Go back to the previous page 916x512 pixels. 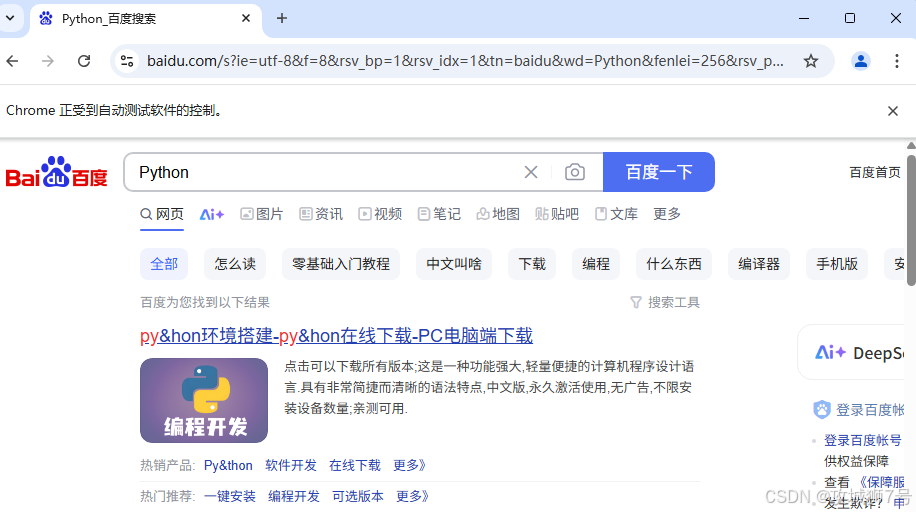tap(12, 61)
